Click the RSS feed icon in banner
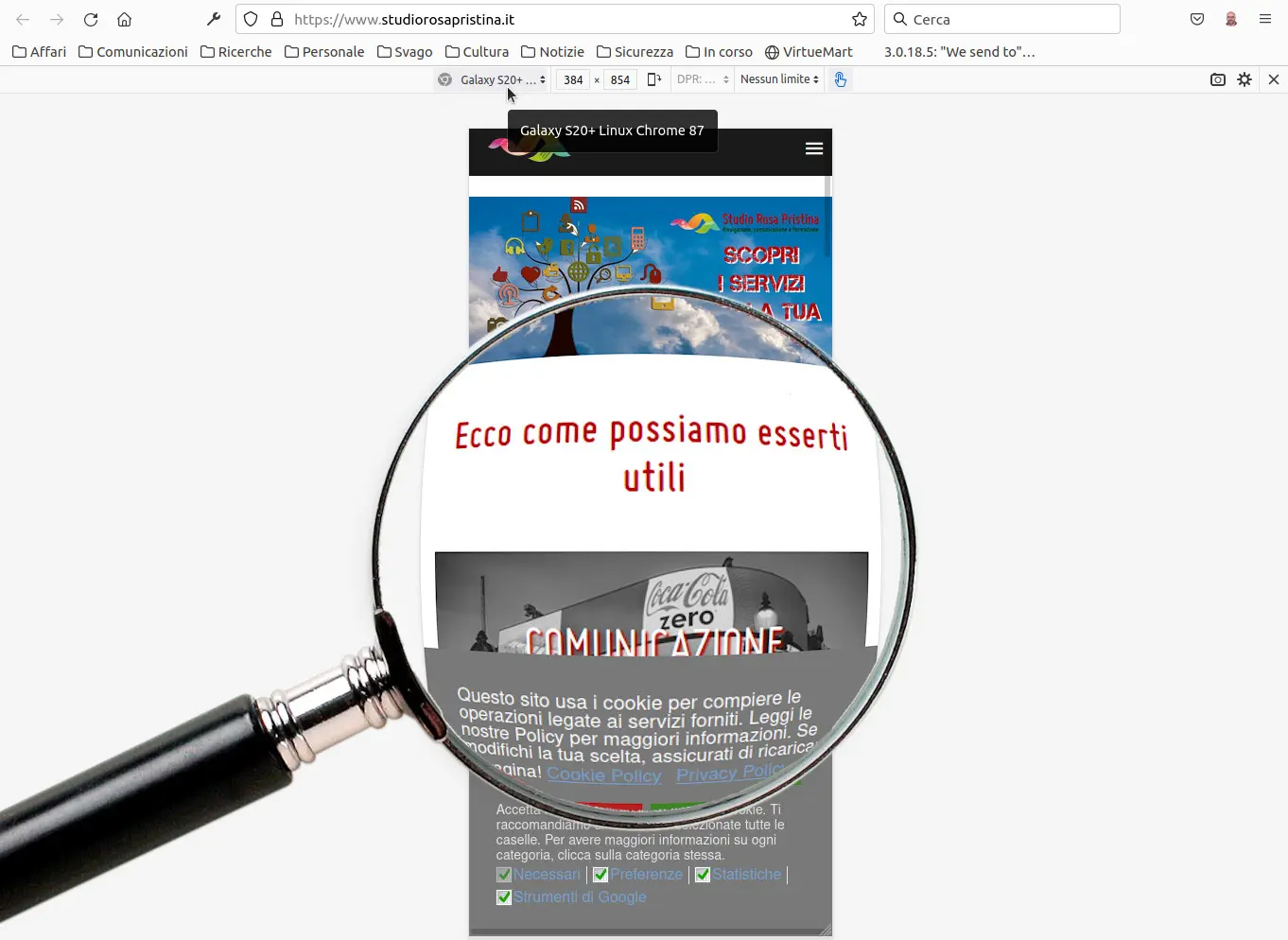The image size is (1288, 940). coord(578,204)
